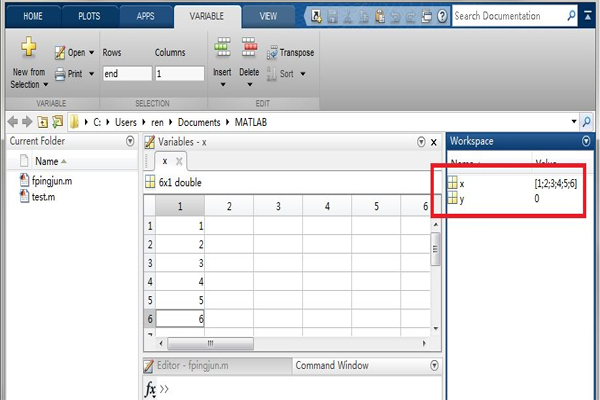
Task: Close the x variable tab
Action: click(179, 162)
